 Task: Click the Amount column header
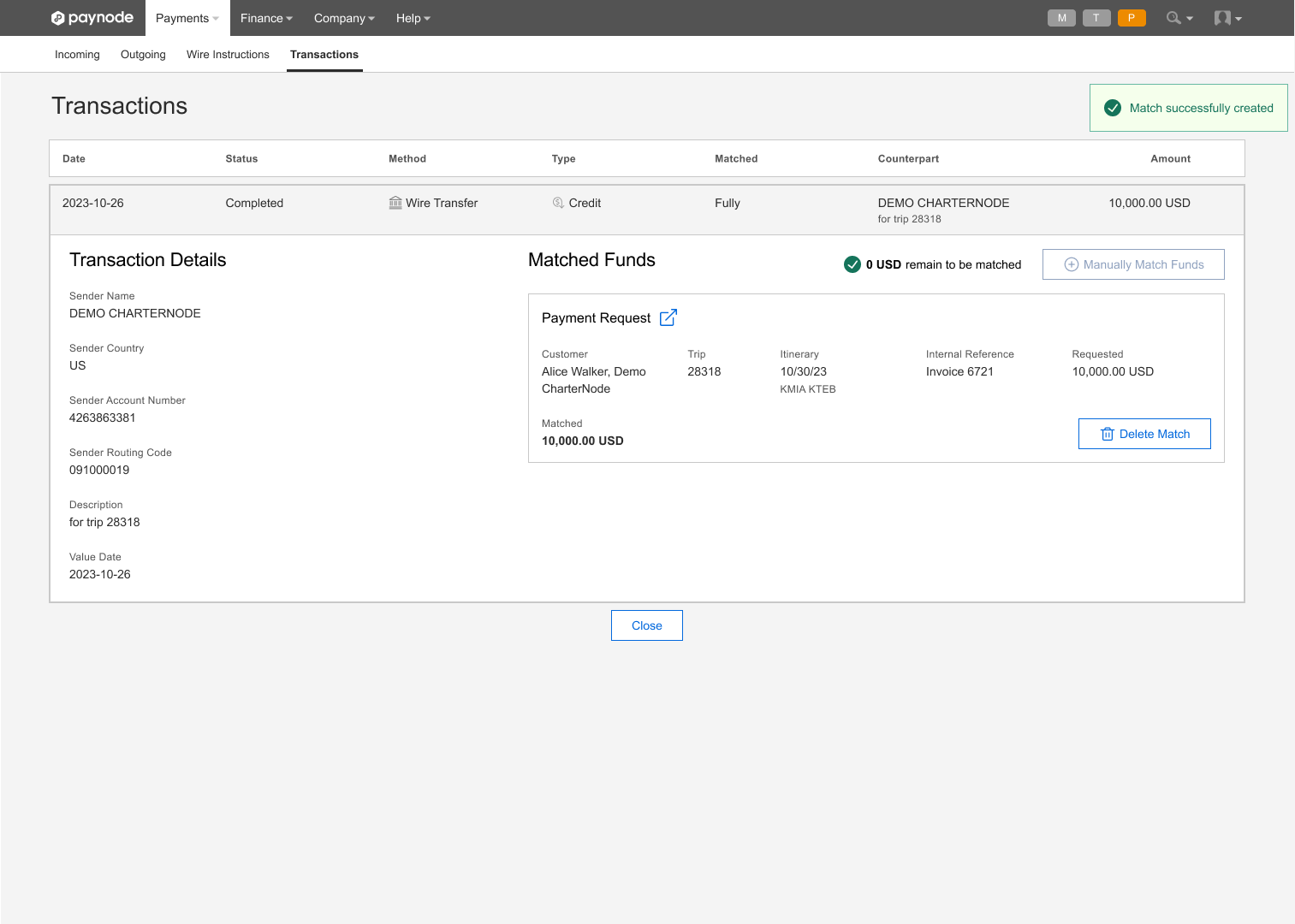coord(1170,158)
